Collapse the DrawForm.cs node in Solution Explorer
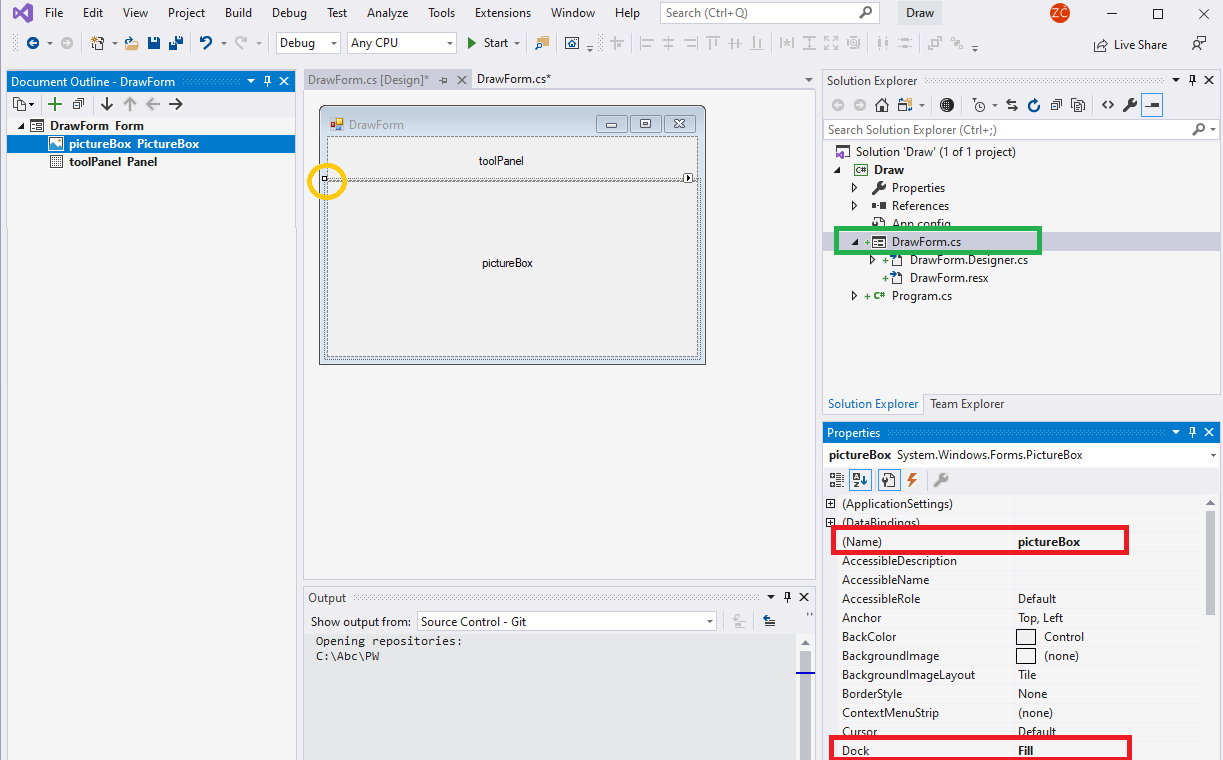Image resolution: width=1223 pixels, height=760 pixels. (854, 242)
